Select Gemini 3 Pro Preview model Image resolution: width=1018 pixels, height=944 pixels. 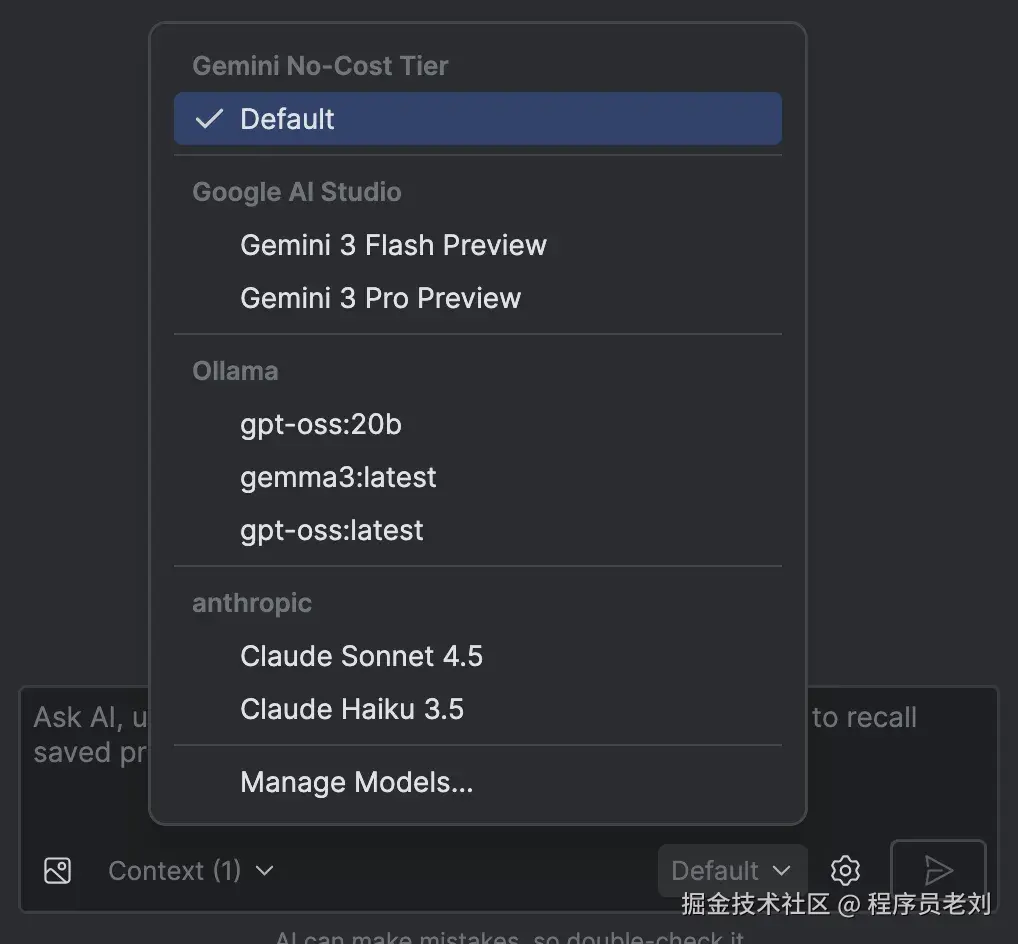point(381,298)
